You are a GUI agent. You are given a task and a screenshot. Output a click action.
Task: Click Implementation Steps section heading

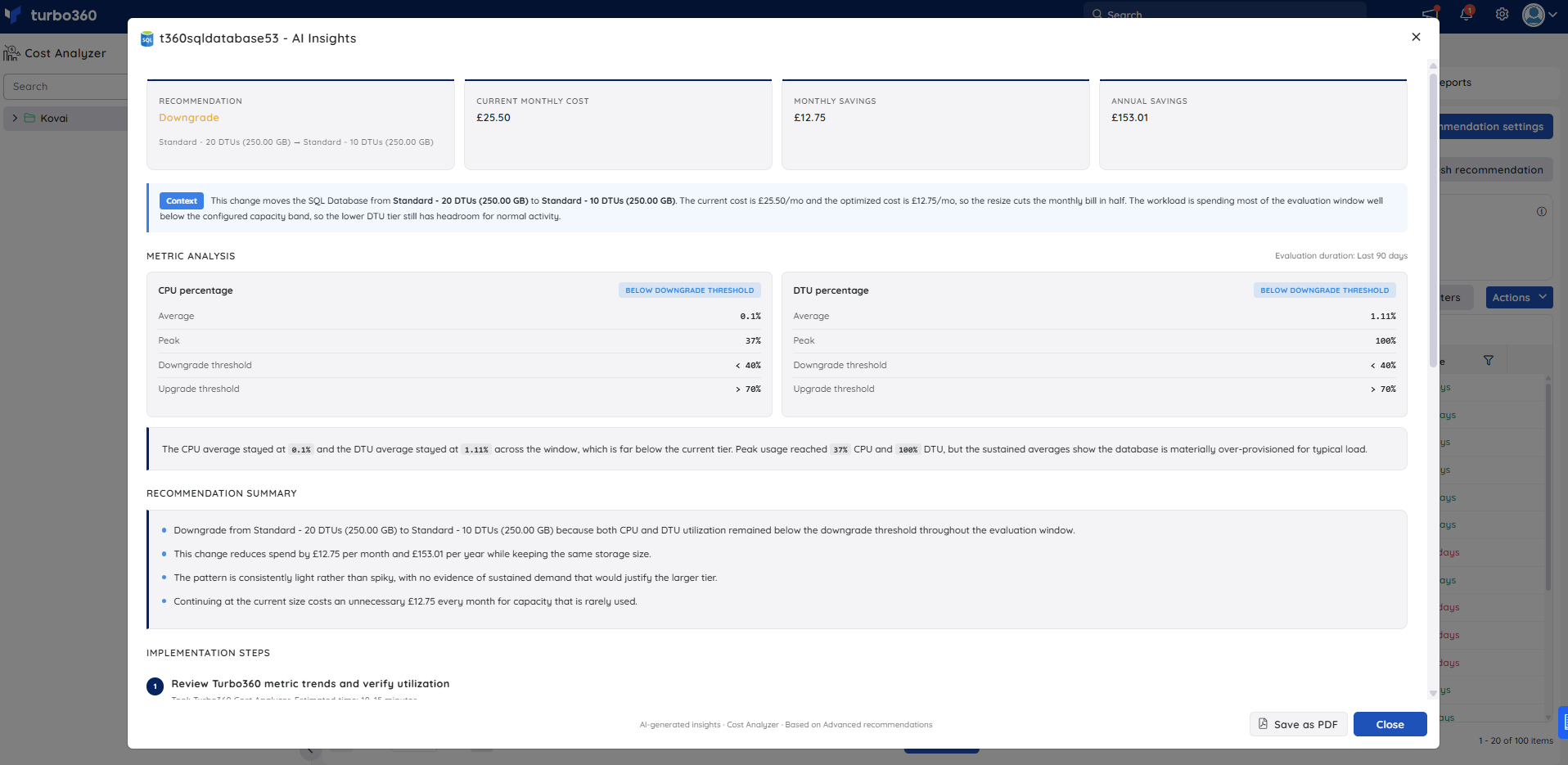(x=208, y=653)
